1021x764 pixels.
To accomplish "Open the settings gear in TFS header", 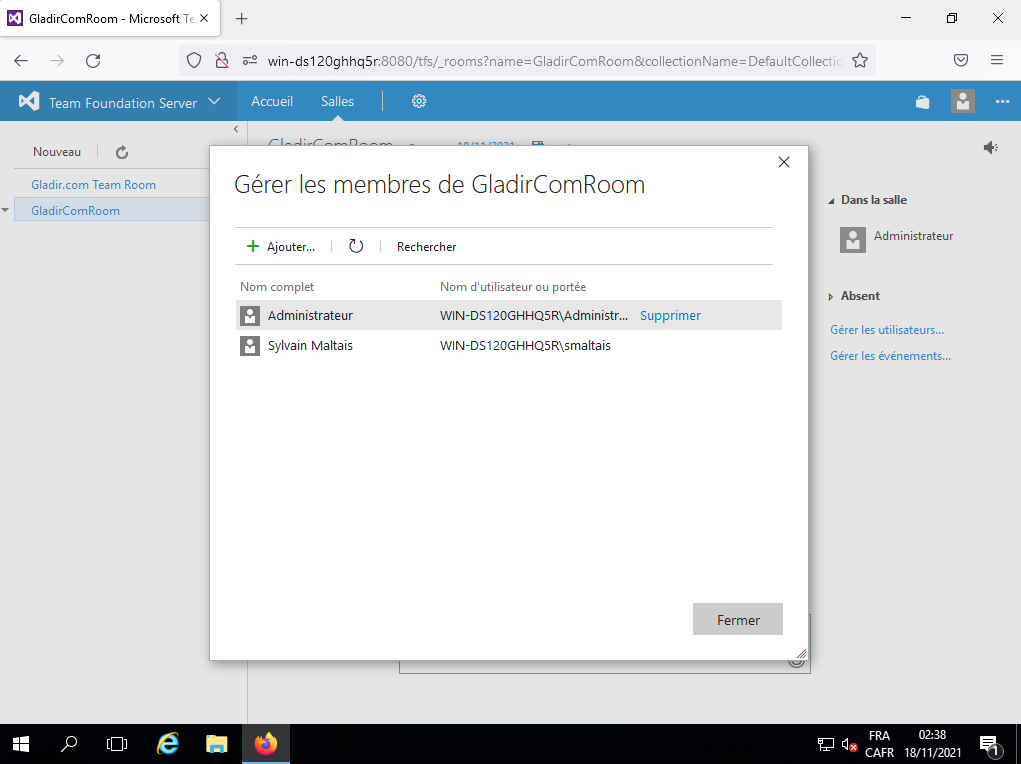I will [419, 101].
